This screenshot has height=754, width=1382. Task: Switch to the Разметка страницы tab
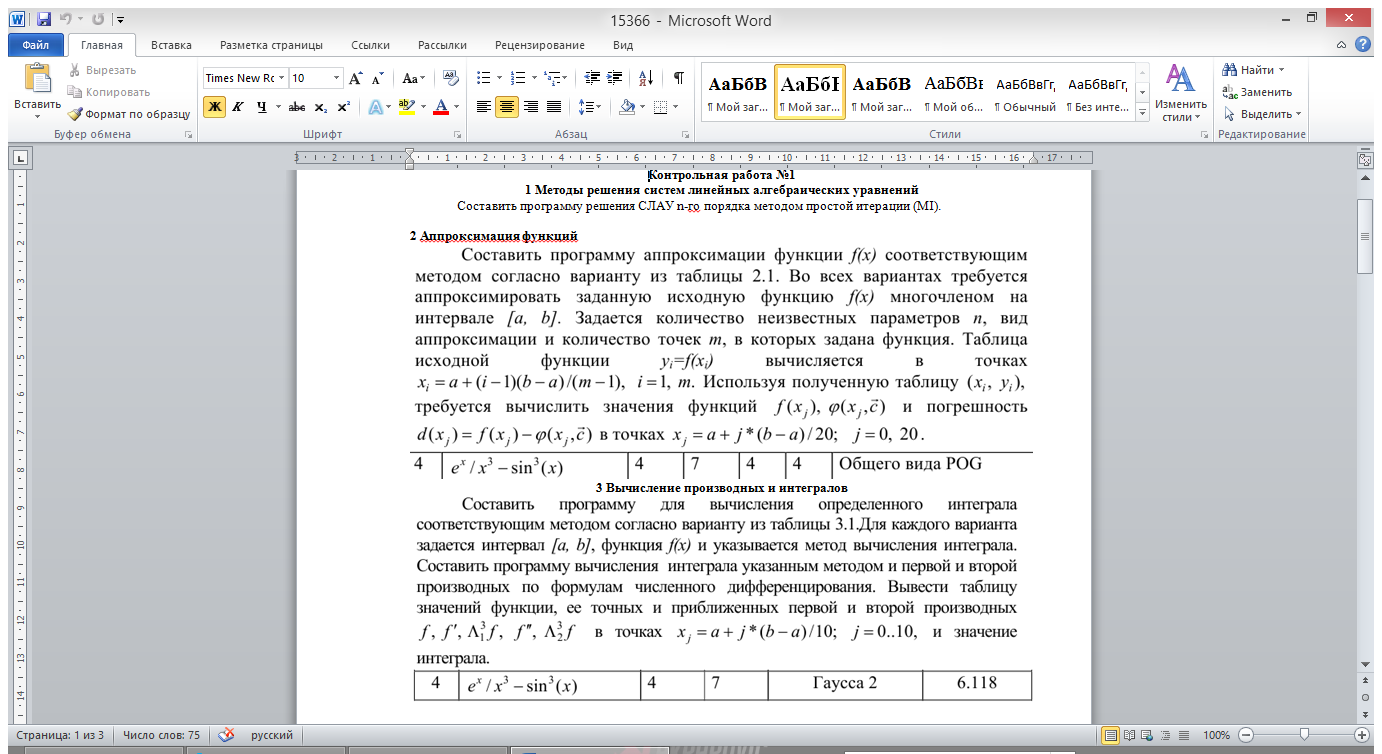click(x=271, y=45)
